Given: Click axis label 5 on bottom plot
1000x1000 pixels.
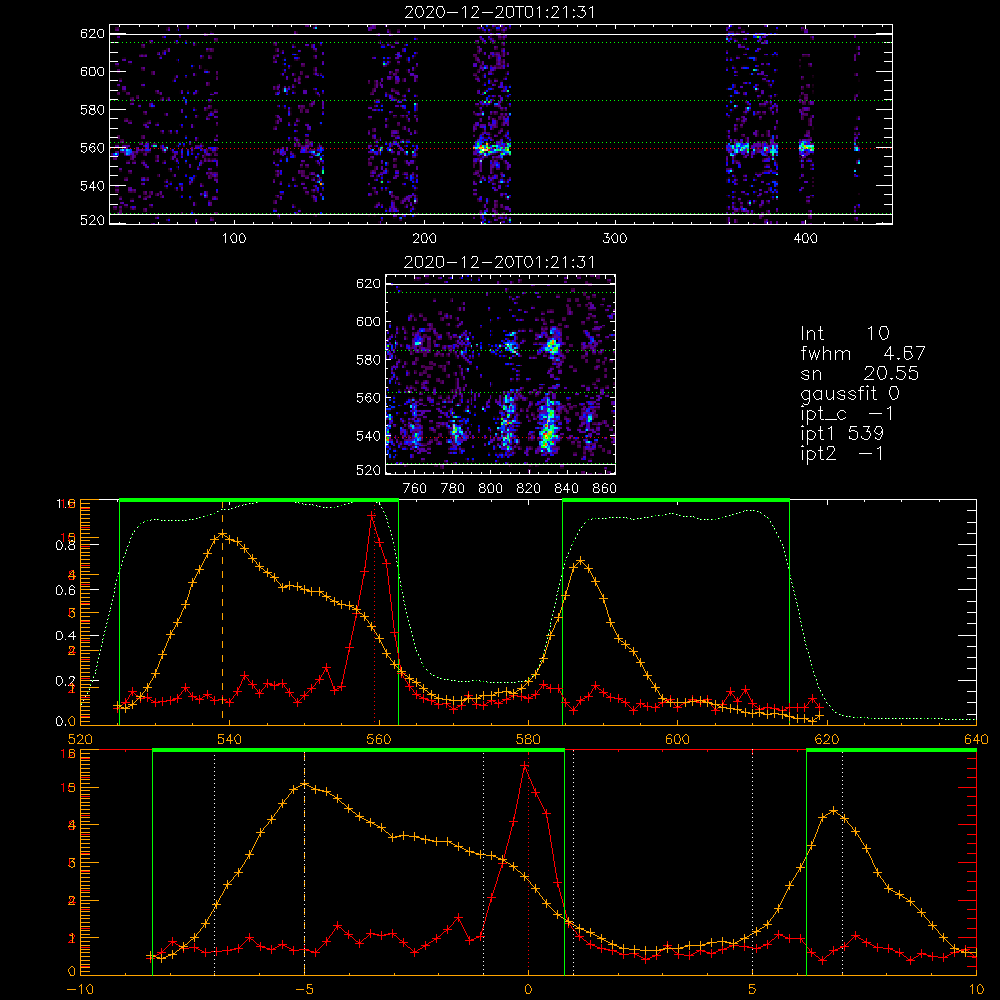Looking at the screenshot, I should [753, 990].
